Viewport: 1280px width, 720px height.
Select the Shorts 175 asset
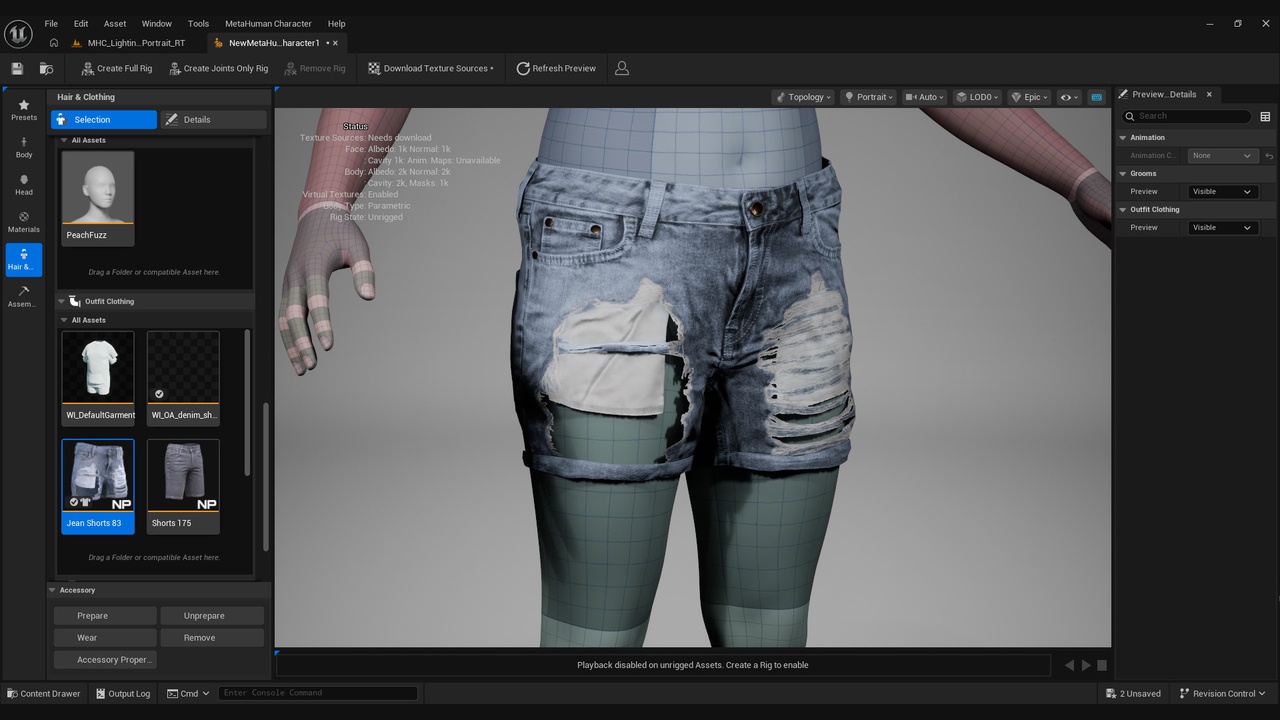point(183,486)
